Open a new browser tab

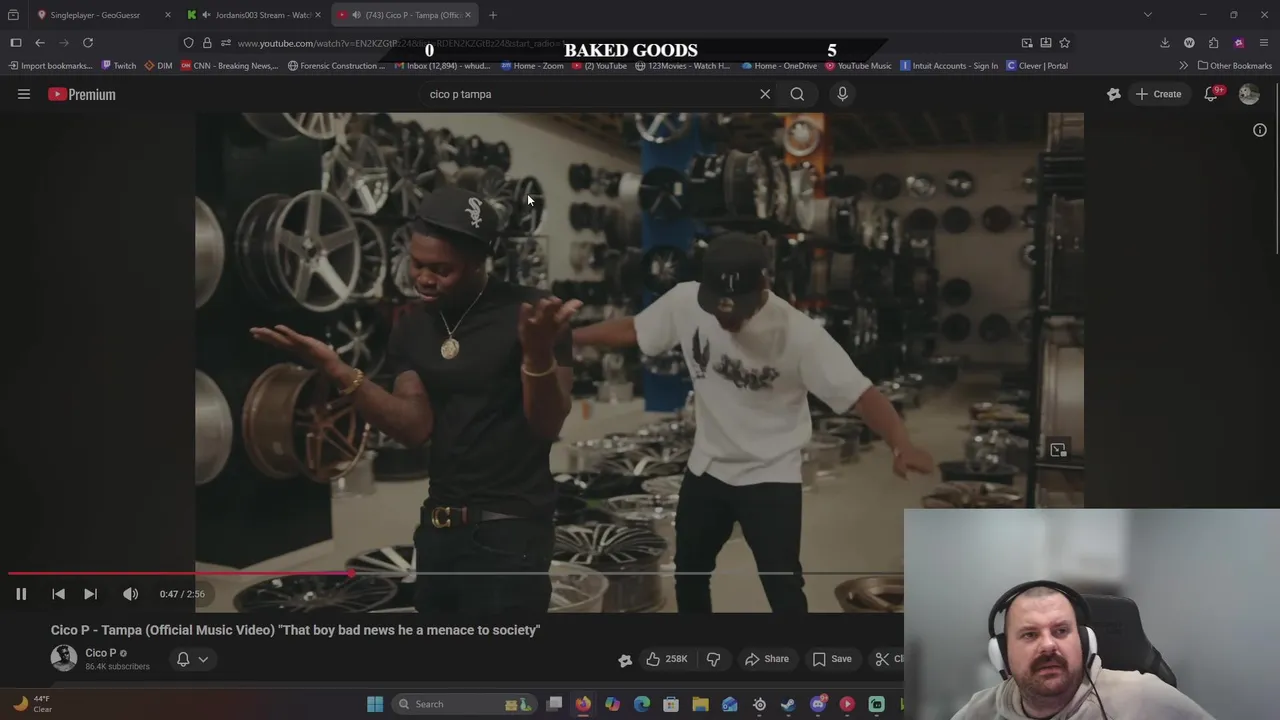pos(493,15)
